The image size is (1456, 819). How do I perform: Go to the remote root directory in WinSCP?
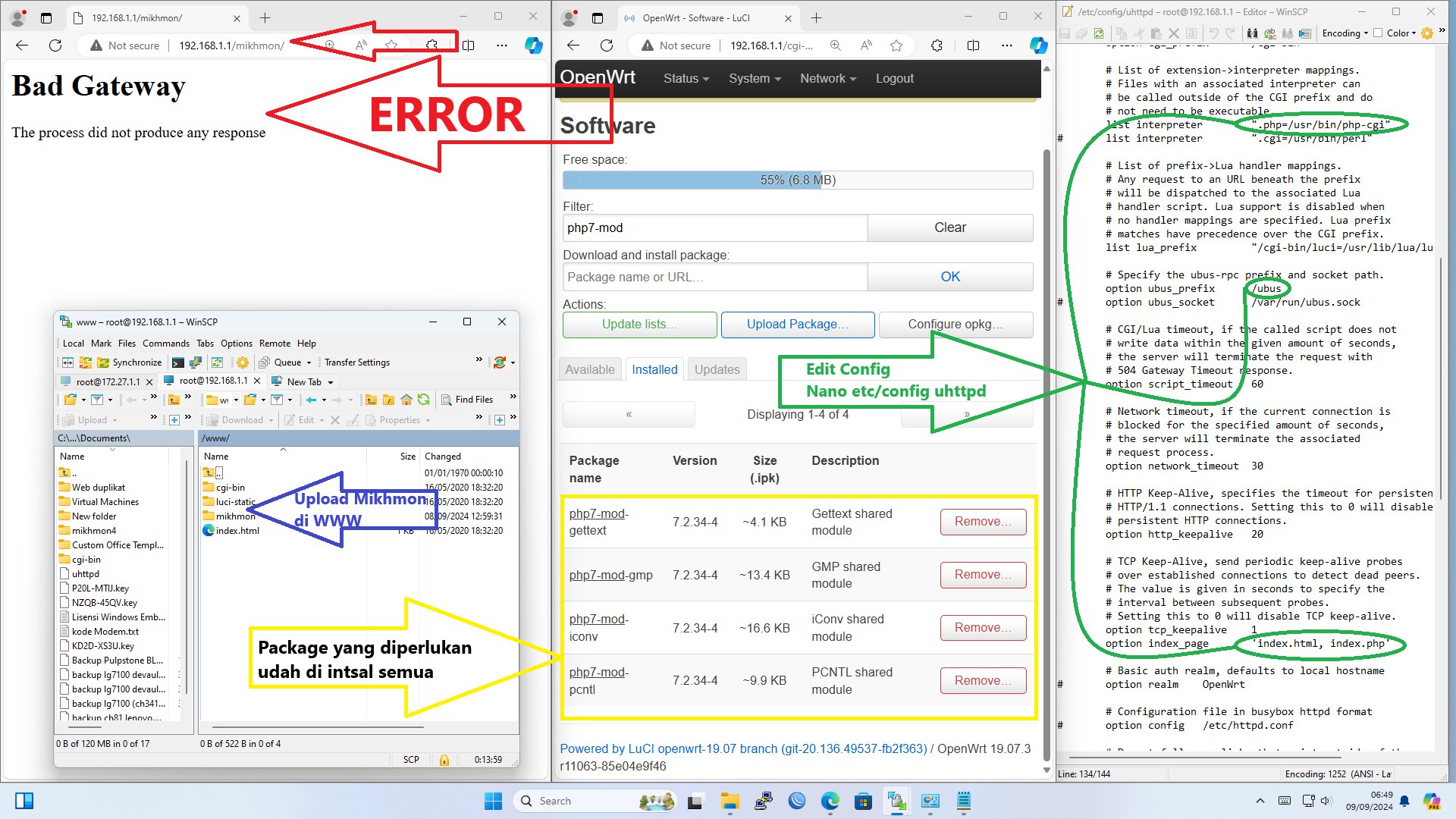pos(389,400)
